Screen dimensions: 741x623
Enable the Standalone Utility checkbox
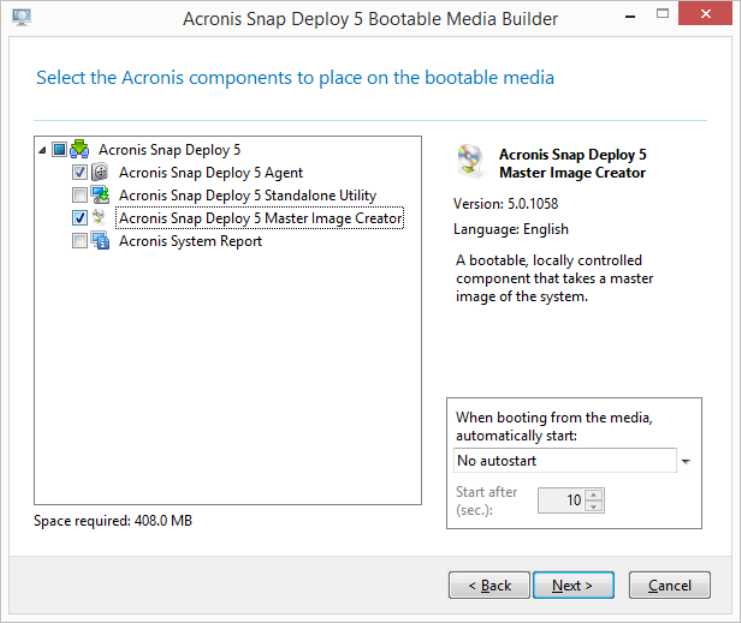(79, 195)
